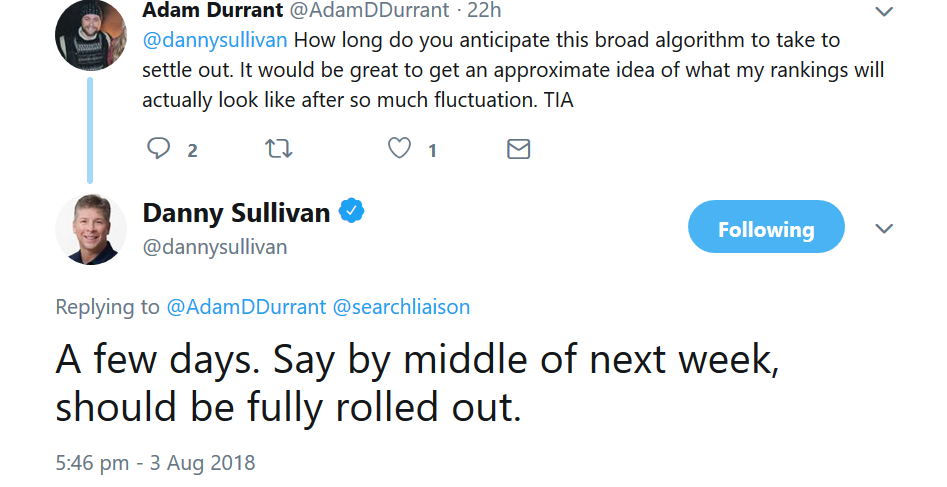Image resolution: width=947 pixels, height=487 pixels.
Task: Toggle the Following button
Action: point(766,229)
